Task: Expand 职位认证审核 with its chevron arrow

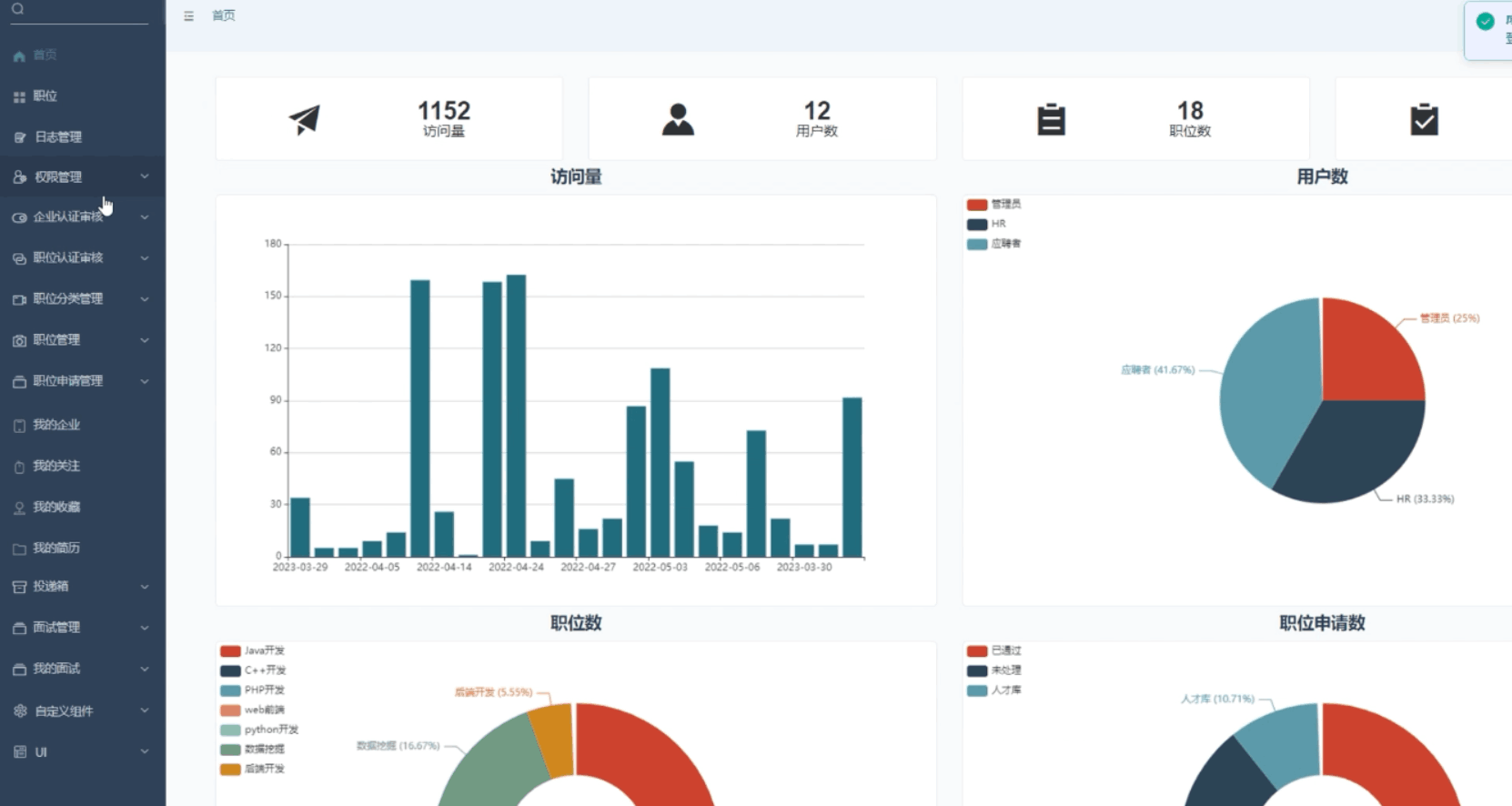Action: point(145,258)
